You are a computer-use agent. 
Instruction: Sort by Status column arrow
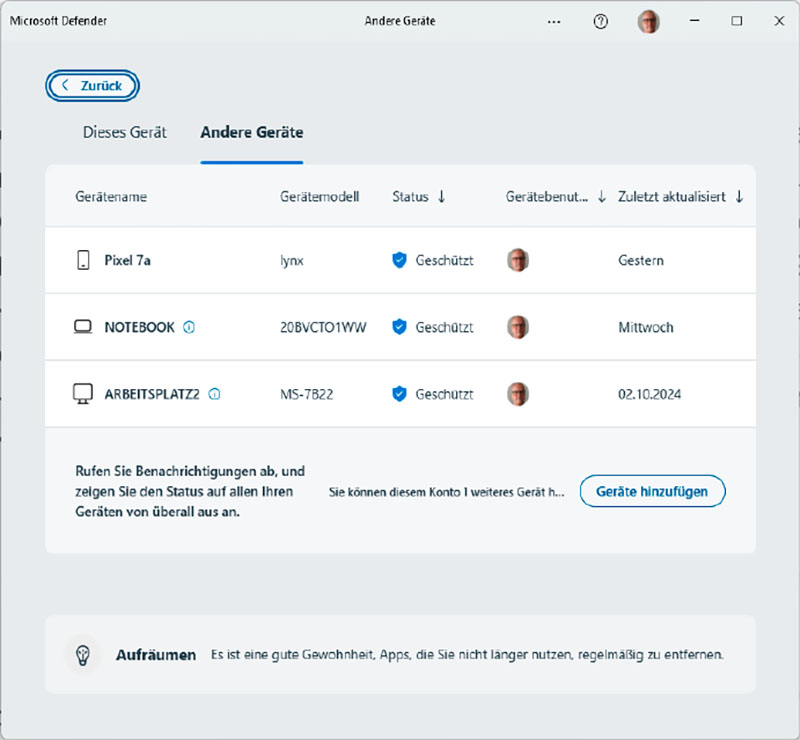click(x=442, y=196)
